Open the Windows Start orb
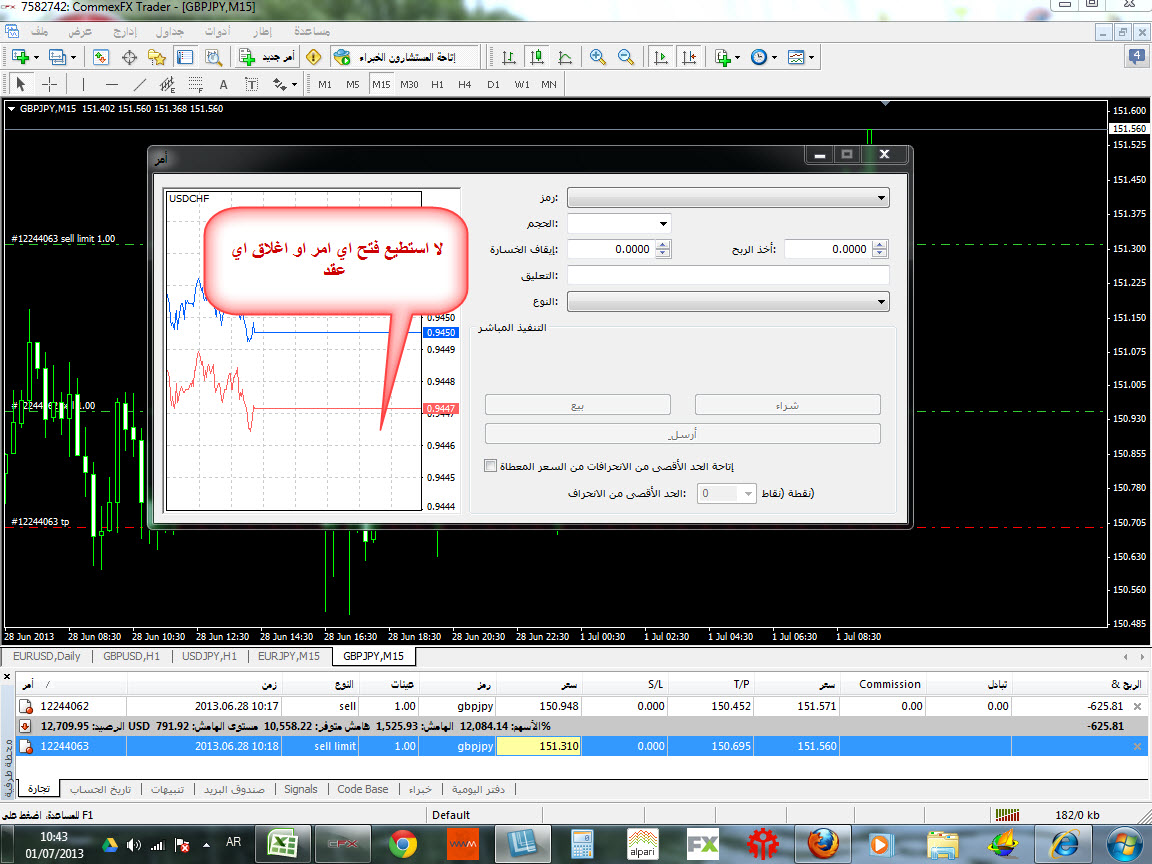 tap(1124, 844)
